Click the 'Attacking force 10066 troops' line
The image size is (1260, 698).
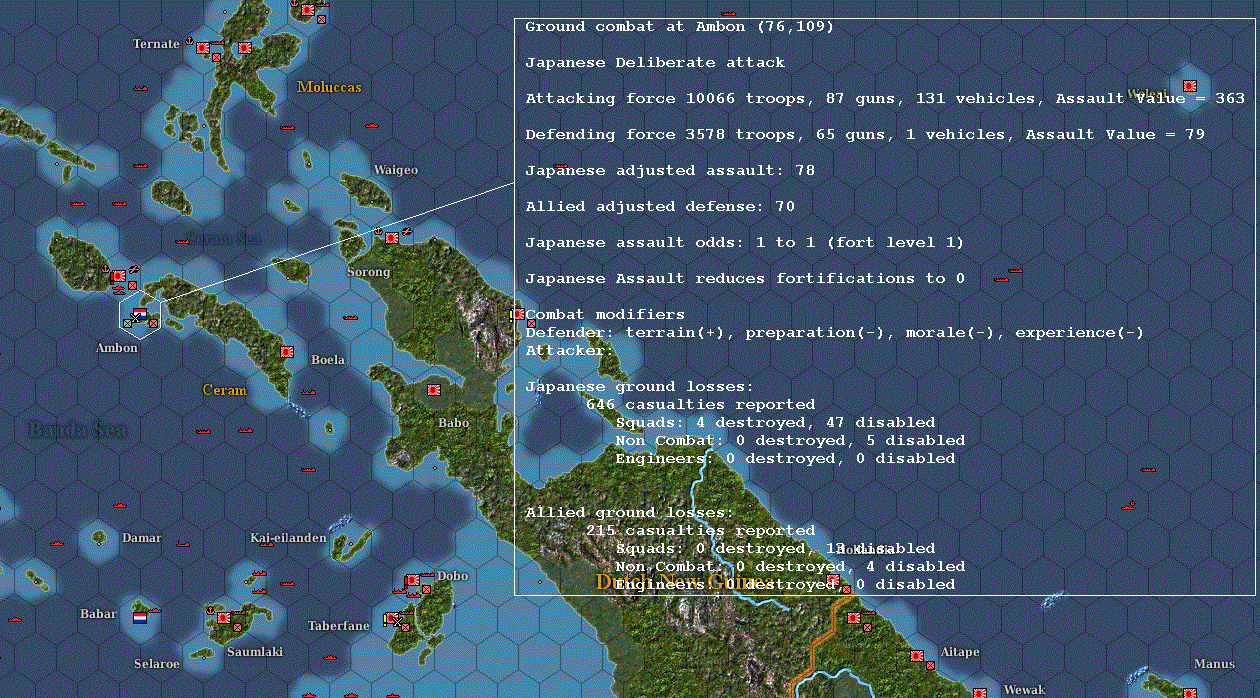[x=885, y=99]
